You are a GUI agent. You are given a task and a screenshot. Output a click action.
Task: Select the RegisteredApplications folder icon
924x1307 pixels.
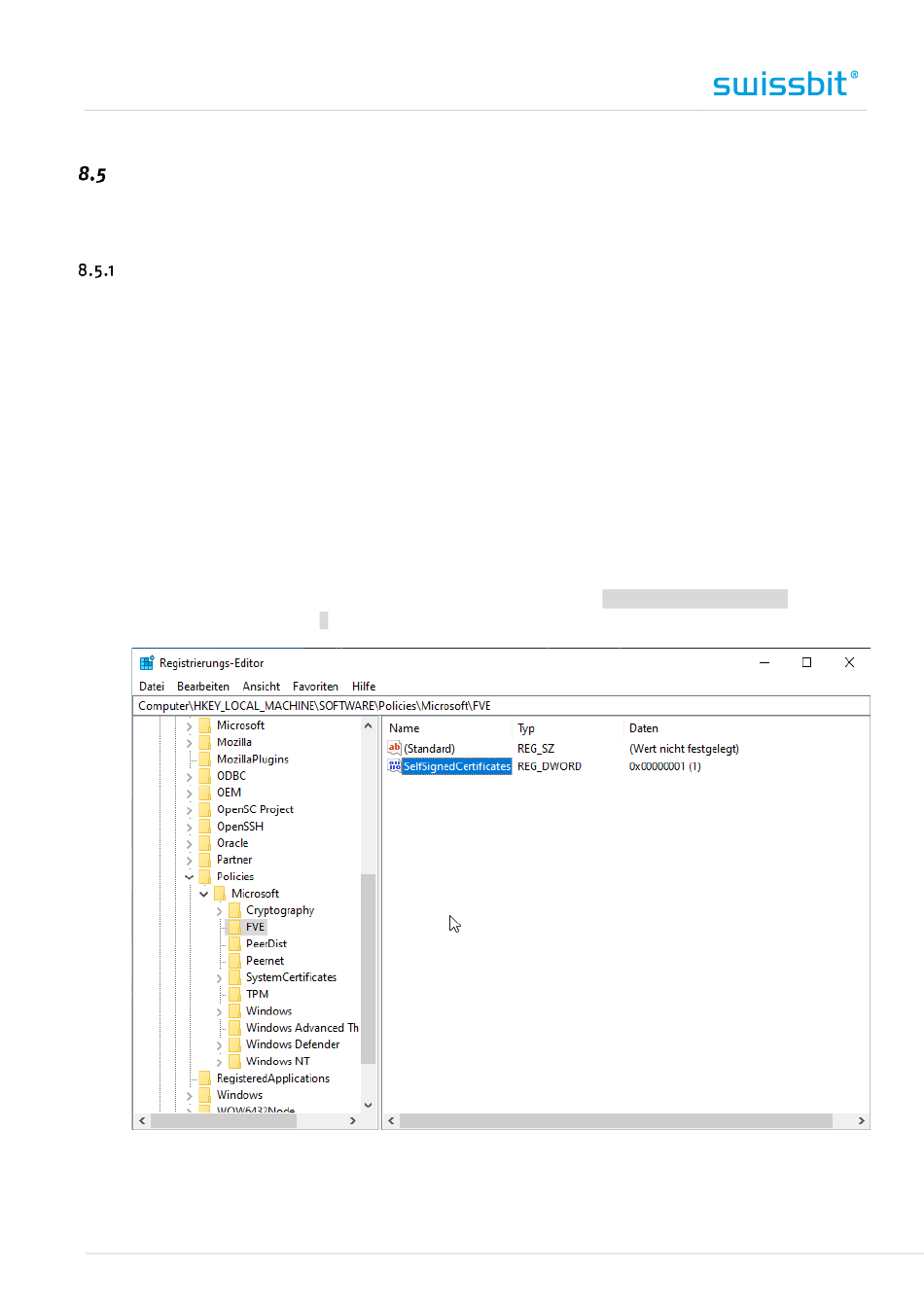pyautogui.click(x=204, y=1078)
